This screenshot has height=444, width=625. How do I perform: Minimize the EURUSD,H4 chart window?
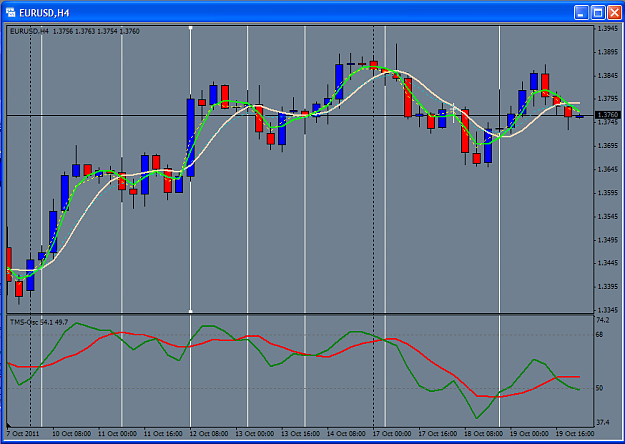tap(581, 13)
